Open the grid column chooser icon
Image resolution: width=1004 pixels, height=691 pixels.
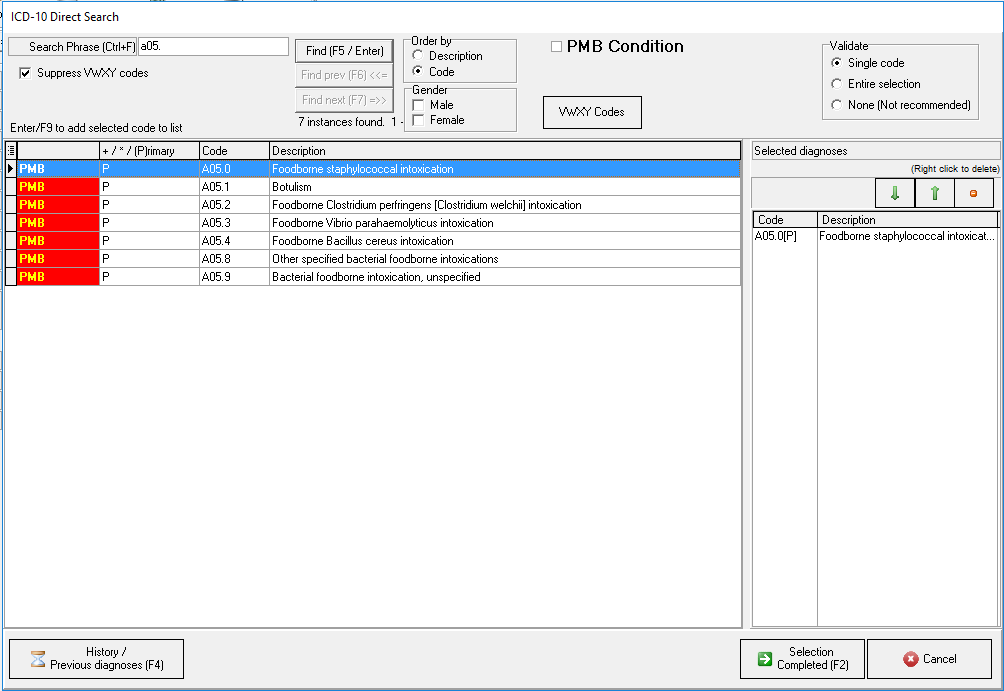[11, 151]
